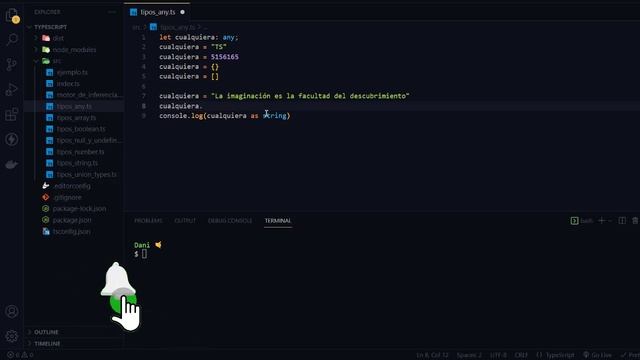This screenshot has height=360, width=640.
Task: Open index.ts in the explorer
Action: (x=68, y=84)
